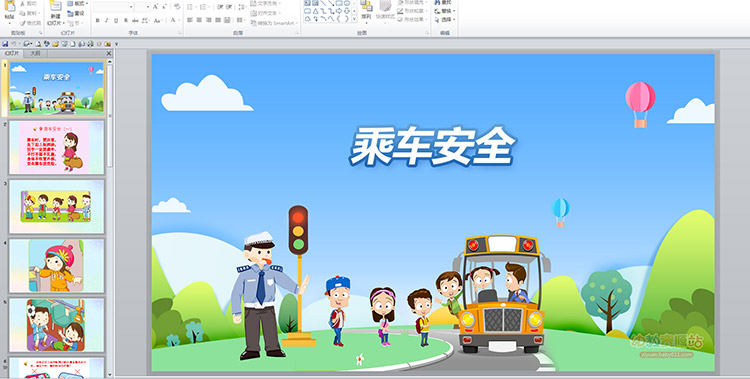750x379 pixels.
Task: Click the Save icon in the quick toolbar
Action: pos(5,44)
